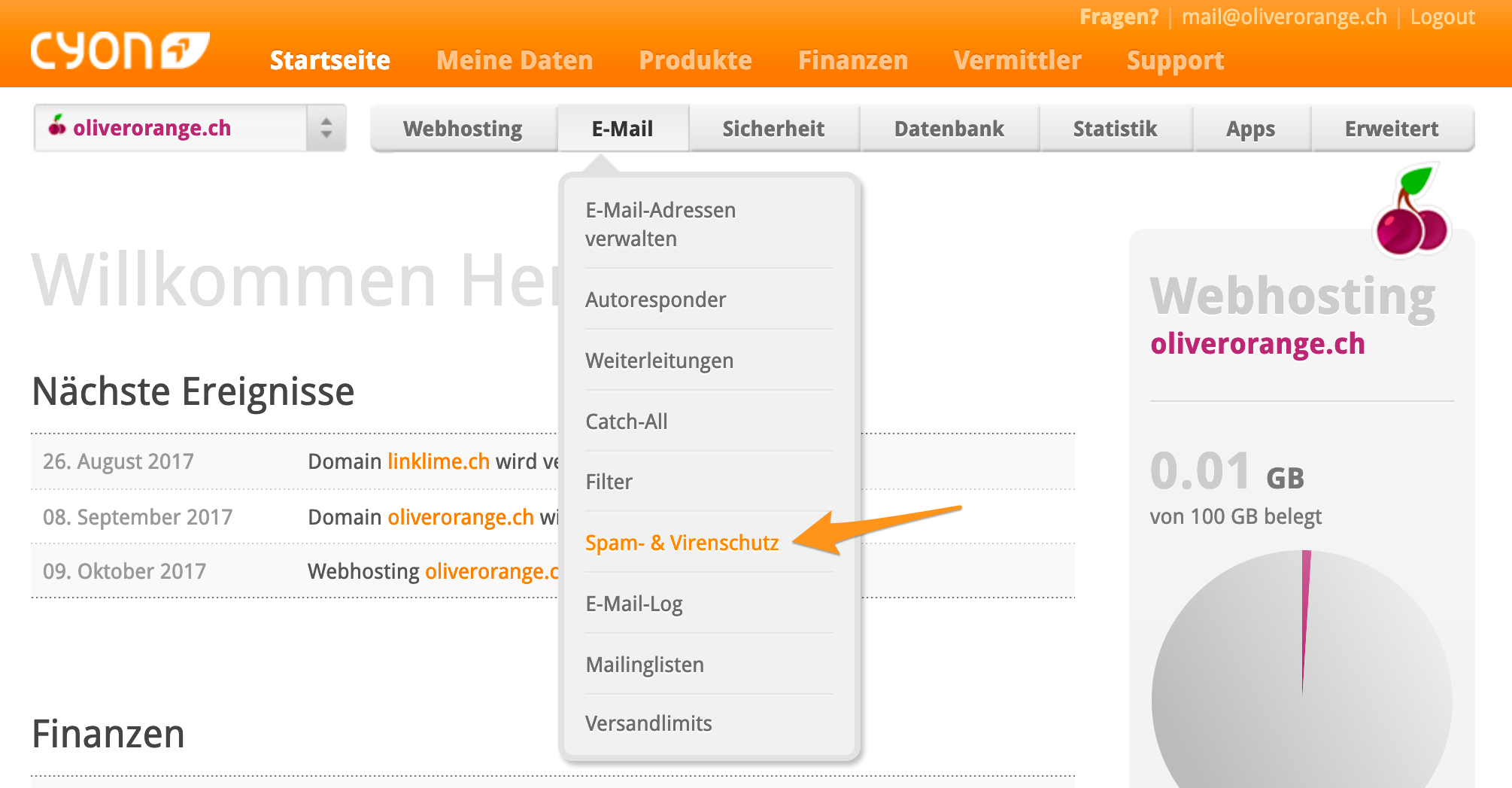This screenshot has height=788, width=1512.
Task: Click the up/down stepper arrows of the domain selector
Action: (x=326, y=128)
